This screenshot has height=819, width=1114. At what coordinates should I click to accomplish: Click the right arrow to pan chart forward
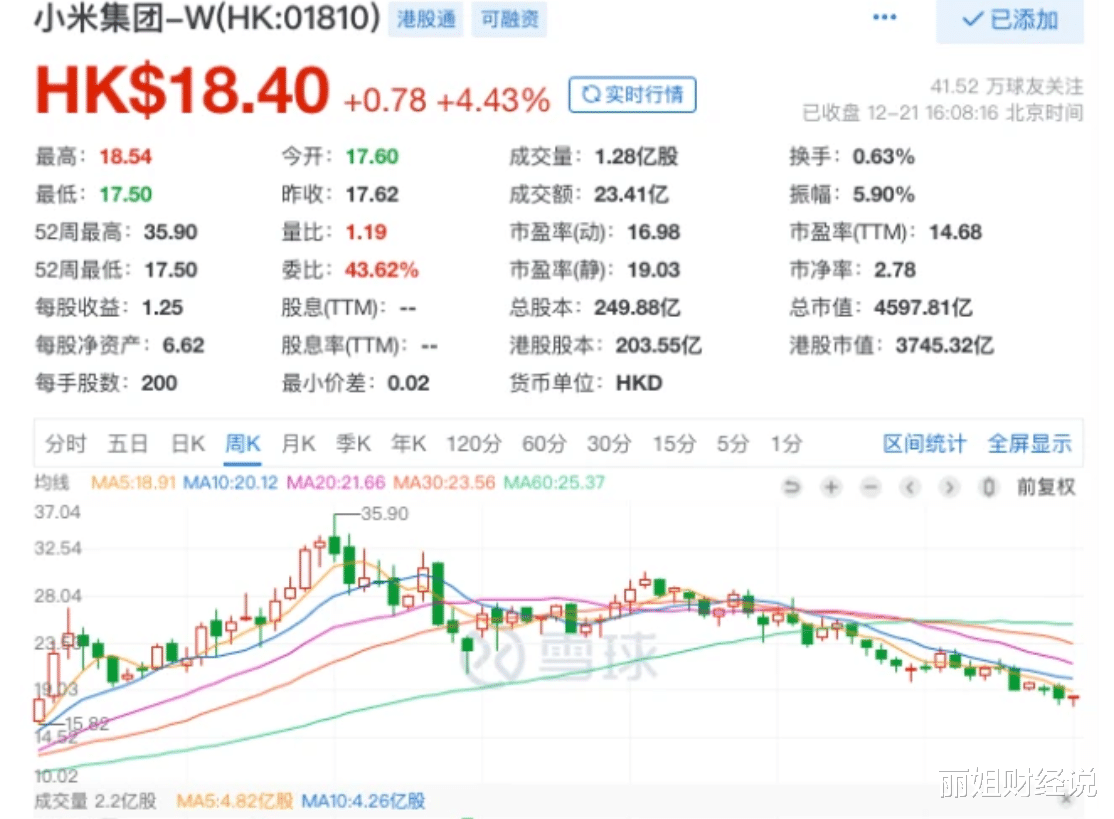point(947,487)
